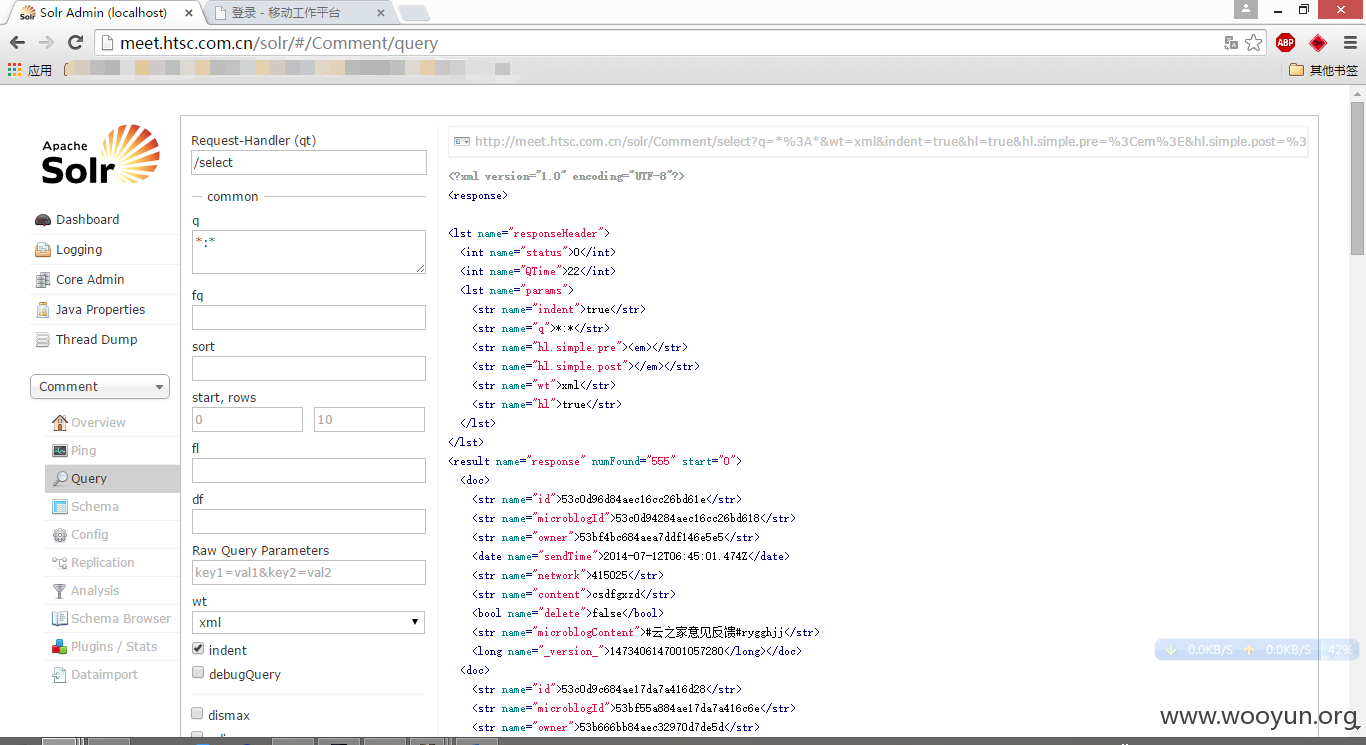Click the Plugins / Stats icon
Viewport: 1366px width, 745px height.
point(60,647)
